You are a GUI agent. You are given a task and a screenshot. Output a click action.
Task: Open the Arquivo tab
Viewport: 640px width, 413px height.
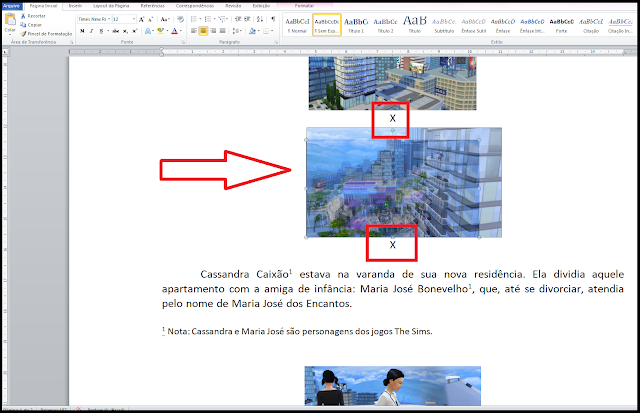click(x=11, y=6)
